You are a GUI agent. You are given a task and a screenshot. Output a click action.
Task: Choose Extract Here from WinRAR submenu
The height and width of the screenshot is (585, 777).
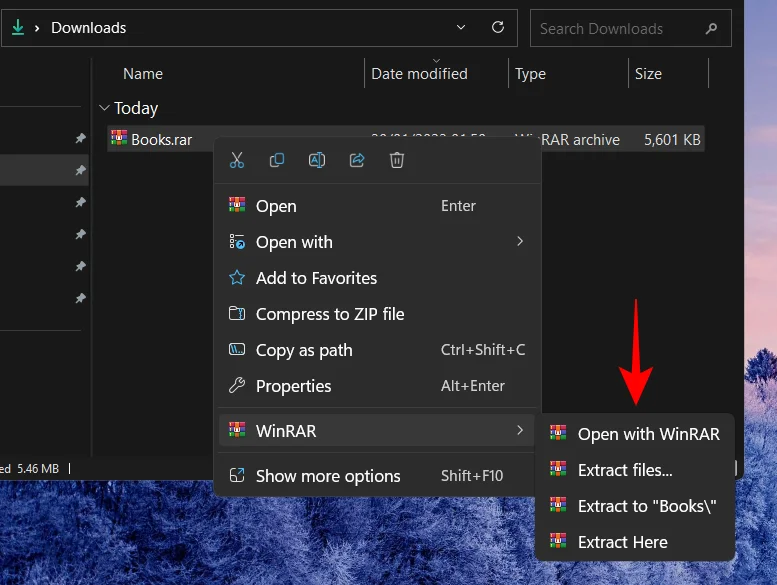click(622, 542)
